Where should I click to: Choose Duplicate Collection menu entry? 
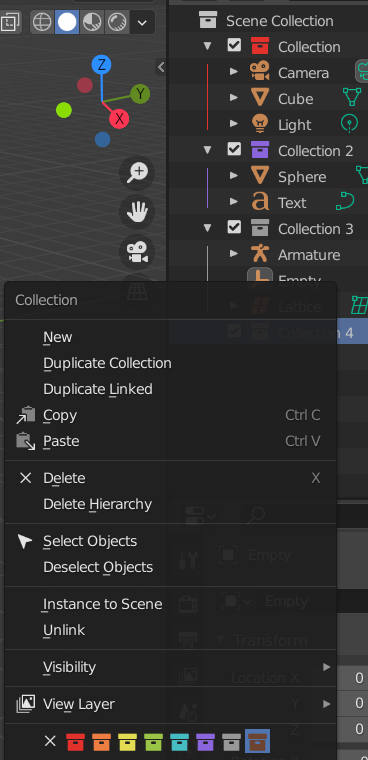tap(170, 363)
